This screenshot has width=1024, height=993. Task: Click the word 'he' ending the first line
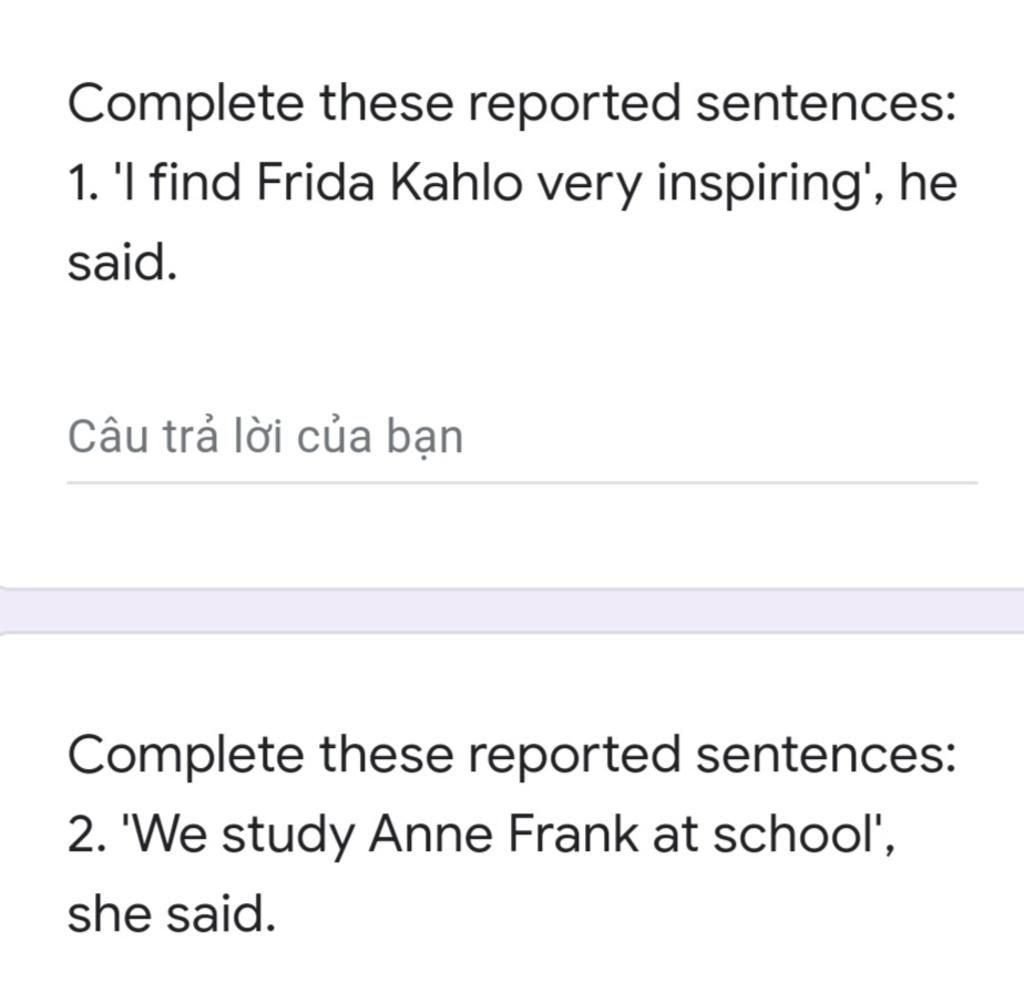point(929,182)
